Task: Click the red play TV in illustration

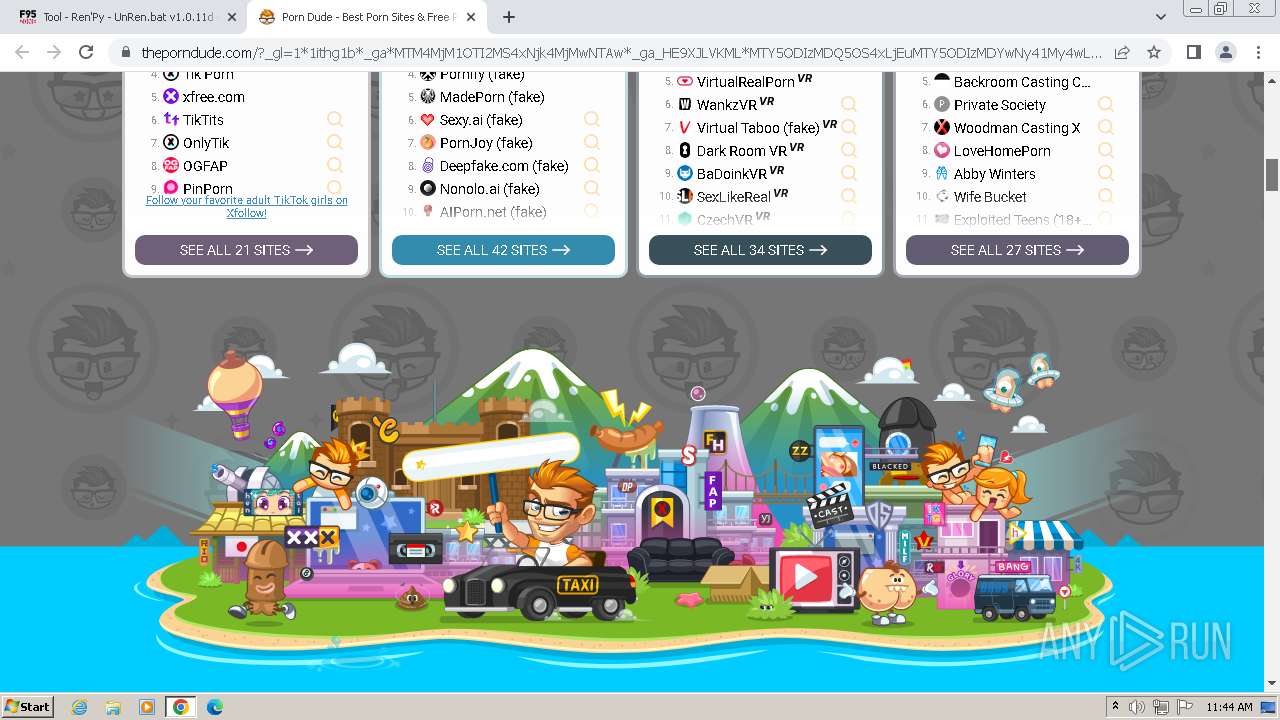Action: point(813,578)
